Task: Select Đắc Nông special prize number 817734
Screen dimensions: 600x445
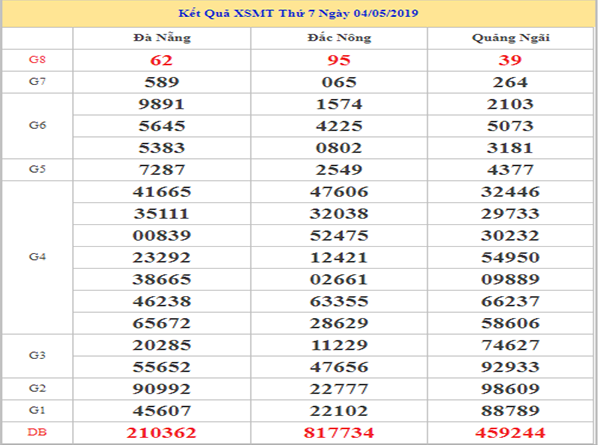Action: 339,432
